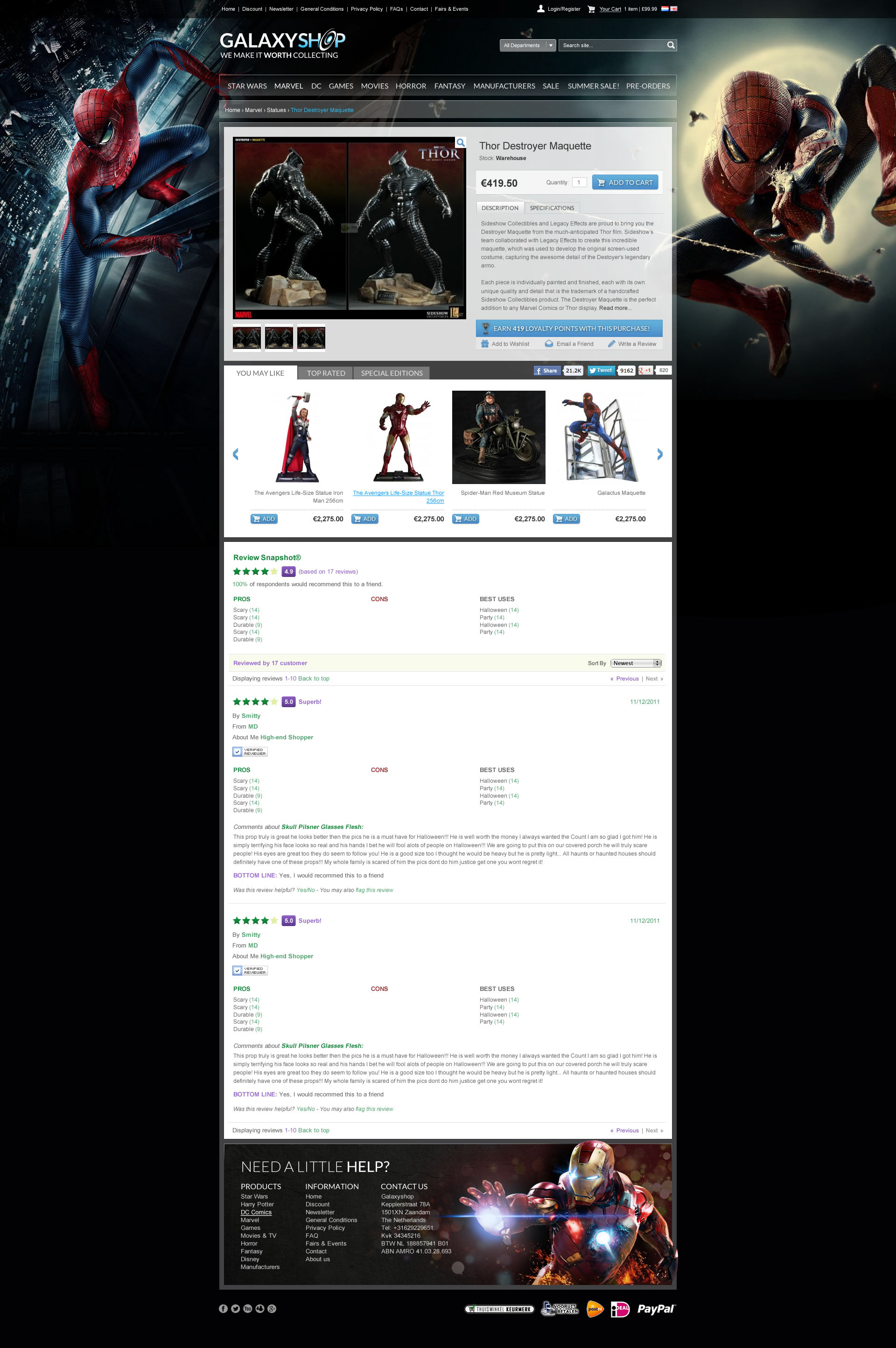Click the Email a Friend envelope icon

(x=549, y=344)
